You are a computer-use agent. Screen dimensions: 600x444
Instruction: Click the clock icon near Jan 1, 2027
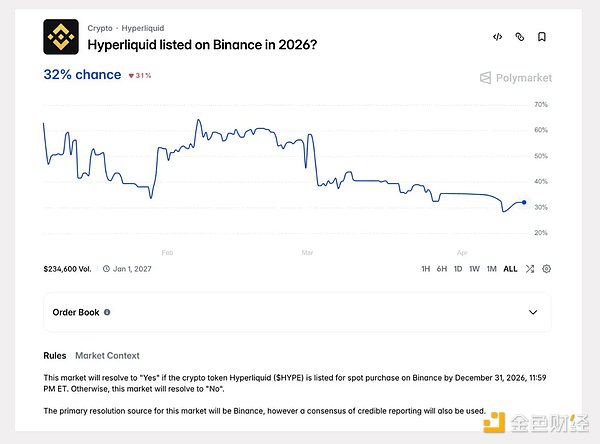tap(106, 269)
